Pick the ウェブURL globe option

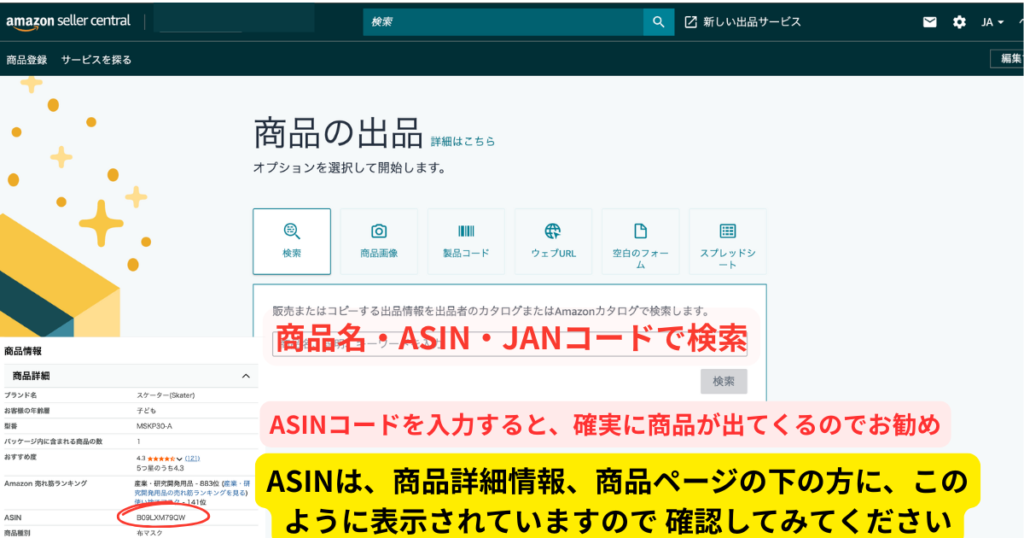click(553, 240)
